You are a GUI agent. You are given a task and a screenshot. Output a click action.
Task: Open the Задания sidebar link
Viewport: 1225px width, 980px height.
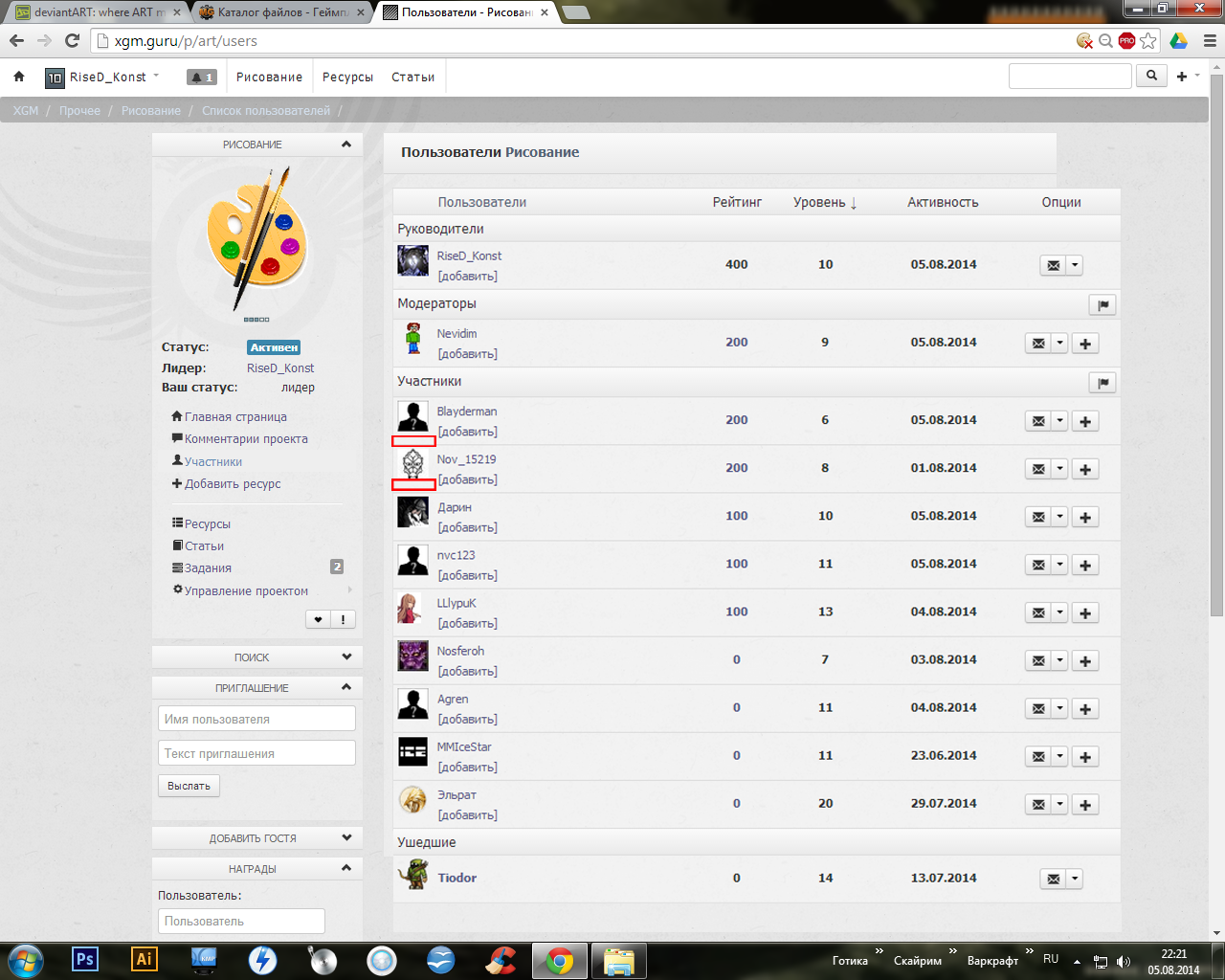208,568
